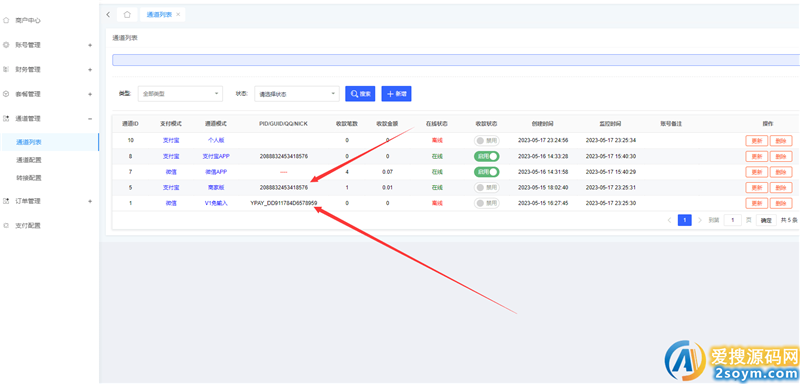Click 删除 for channel ID 7
Image resolution: width=800 pixels, height=384 pixels.
(781, 172)
